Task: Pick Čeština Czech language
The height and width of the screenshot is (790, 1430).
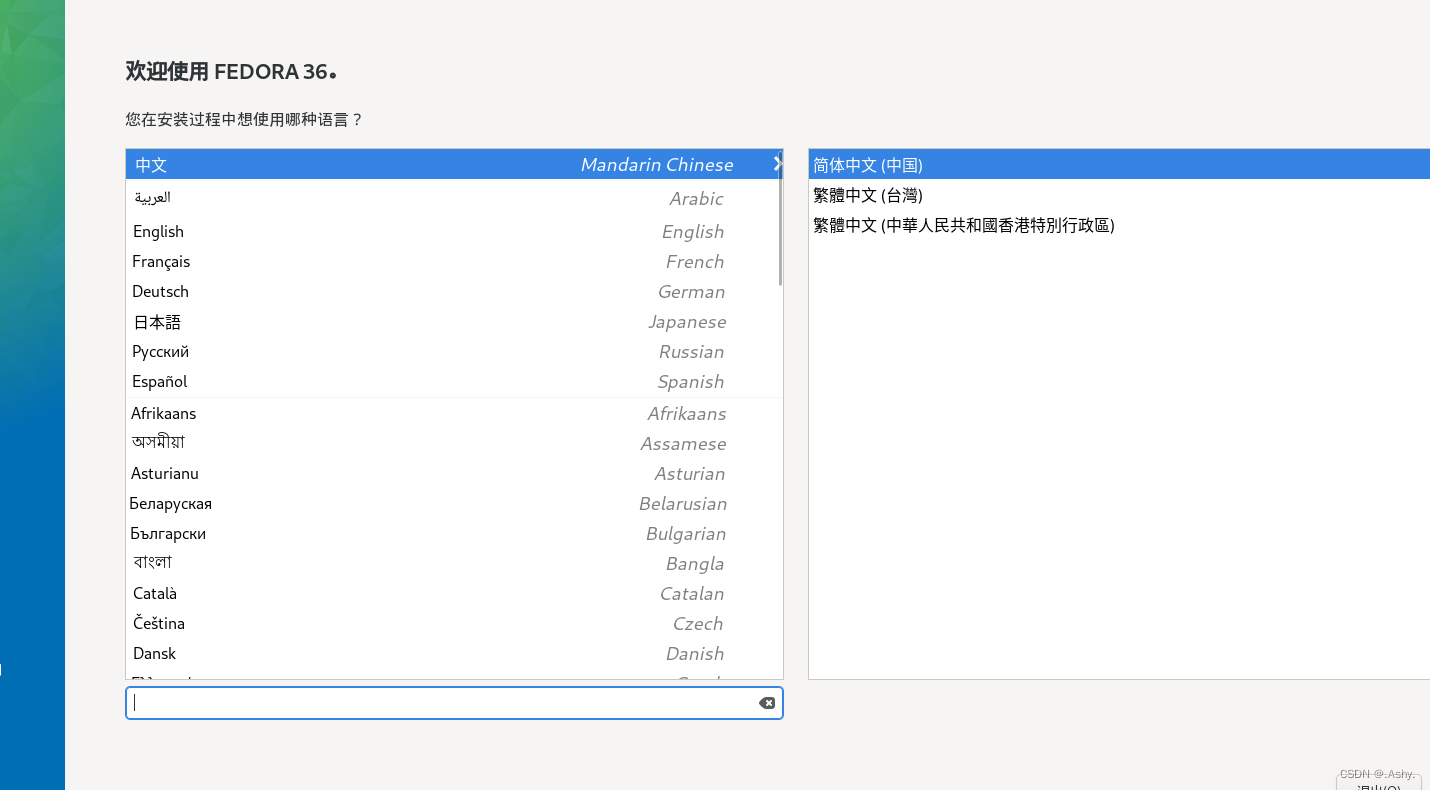Action: 454,623
